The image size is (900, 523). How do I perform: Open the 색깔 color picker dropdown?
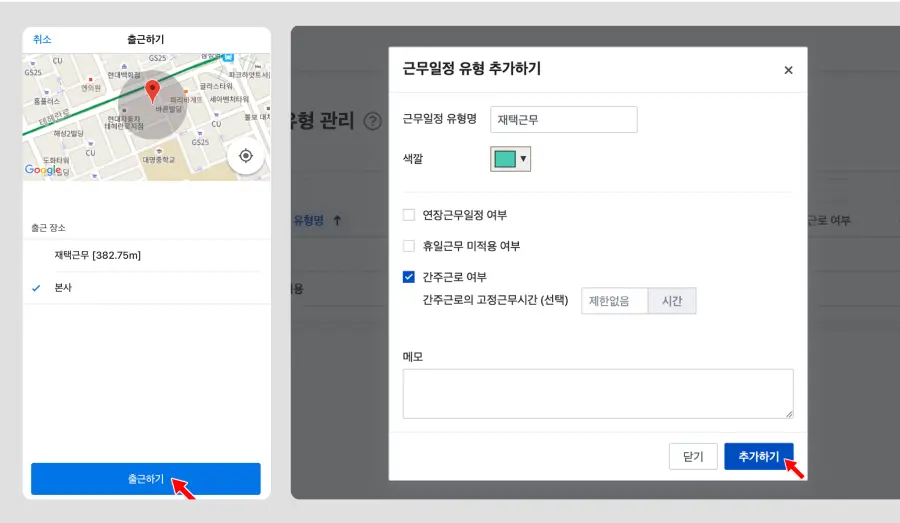click(510, 159)
